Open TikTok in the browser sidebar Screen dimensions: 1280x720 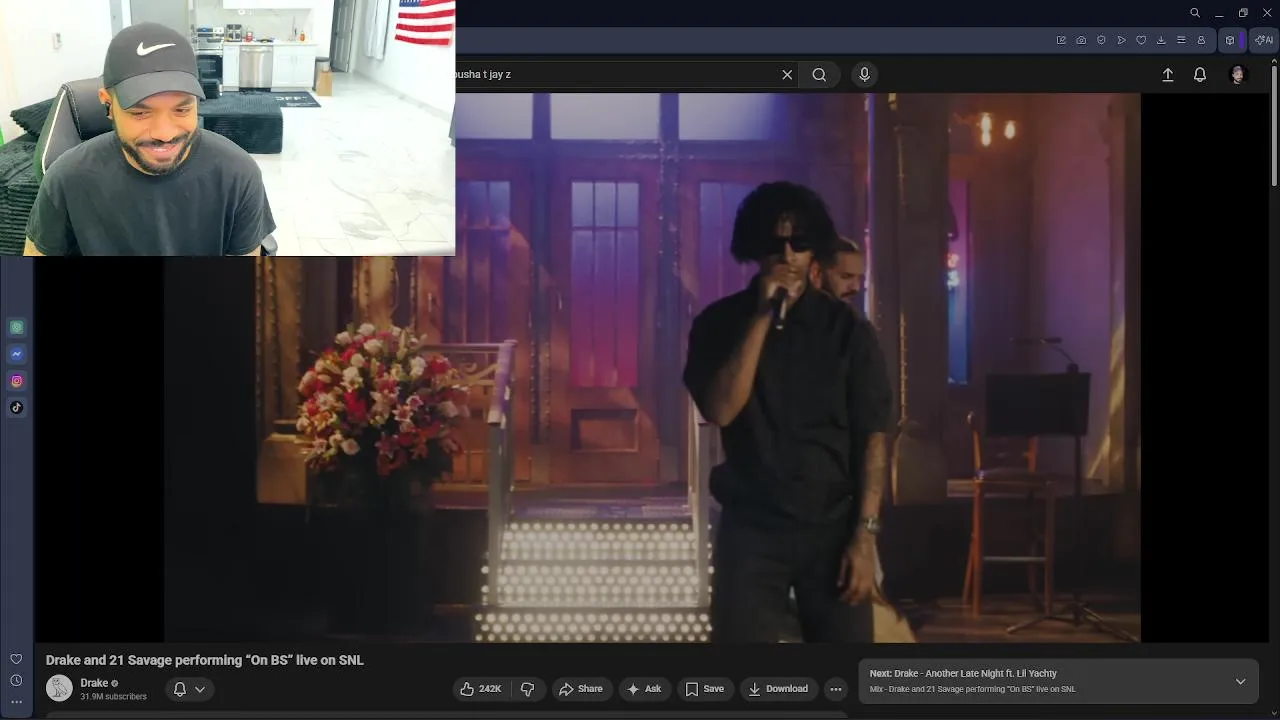click(x=17, y=407)
